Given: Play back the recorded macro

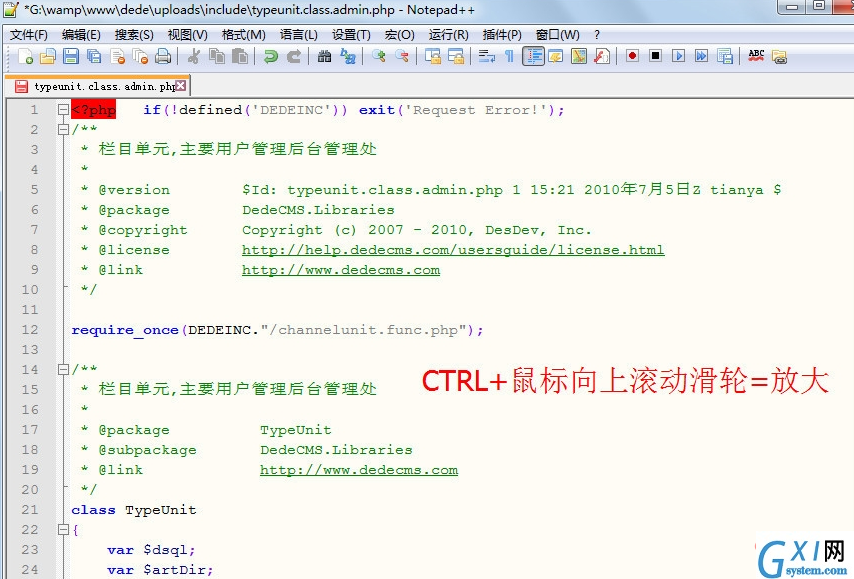Looking at the screenshot, I should (678, 56).
